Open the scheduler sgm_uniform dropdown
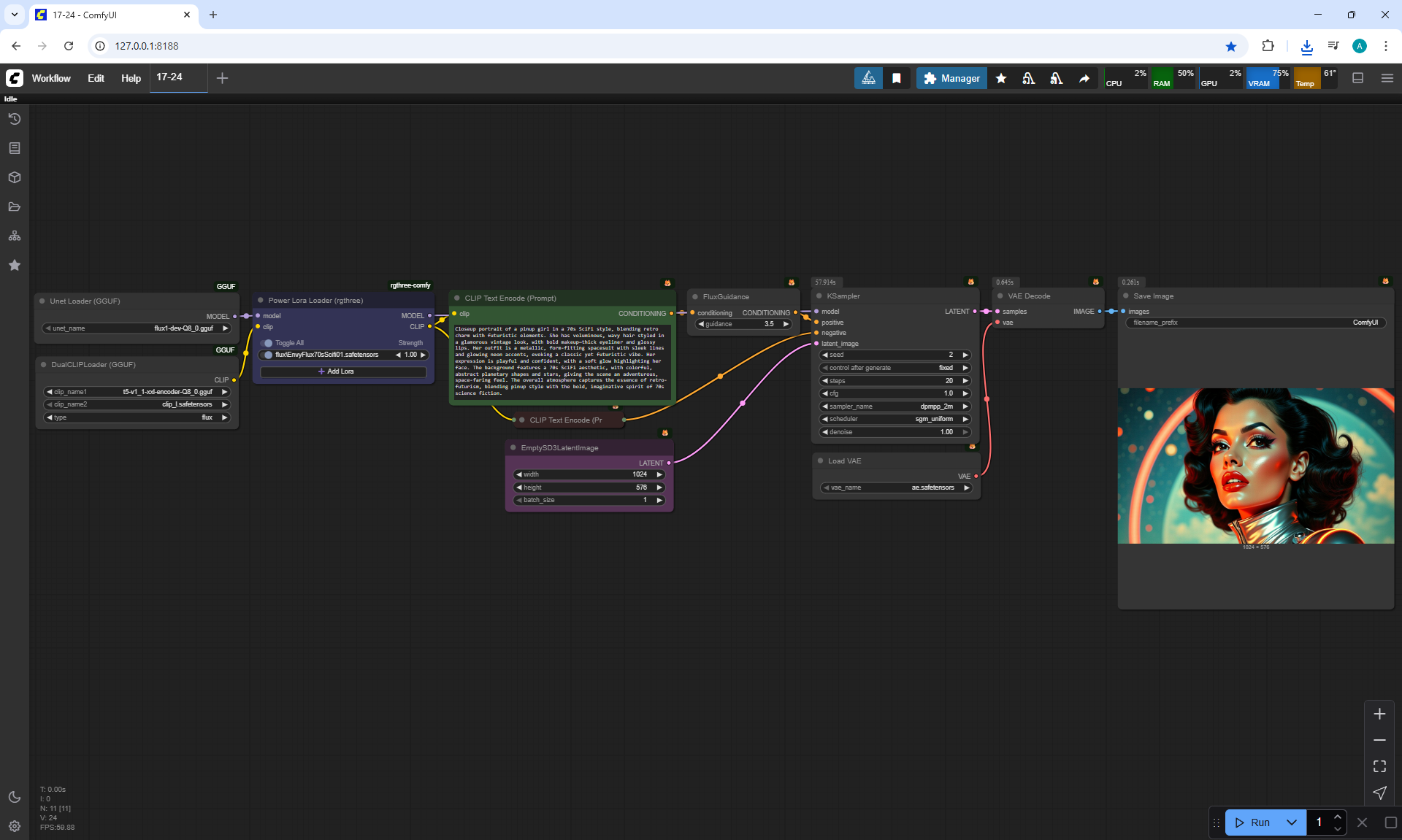The image size is (1402, 840). coord(895,419)
